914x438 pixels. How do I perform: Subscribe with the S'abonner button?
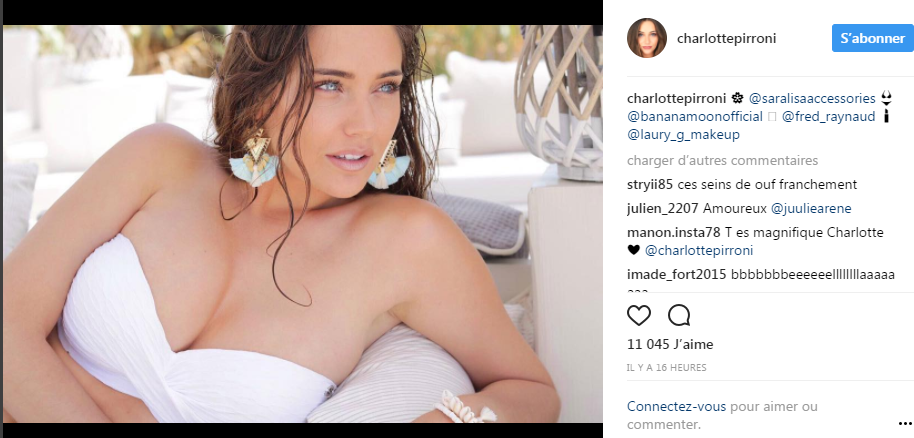point(872,38)
